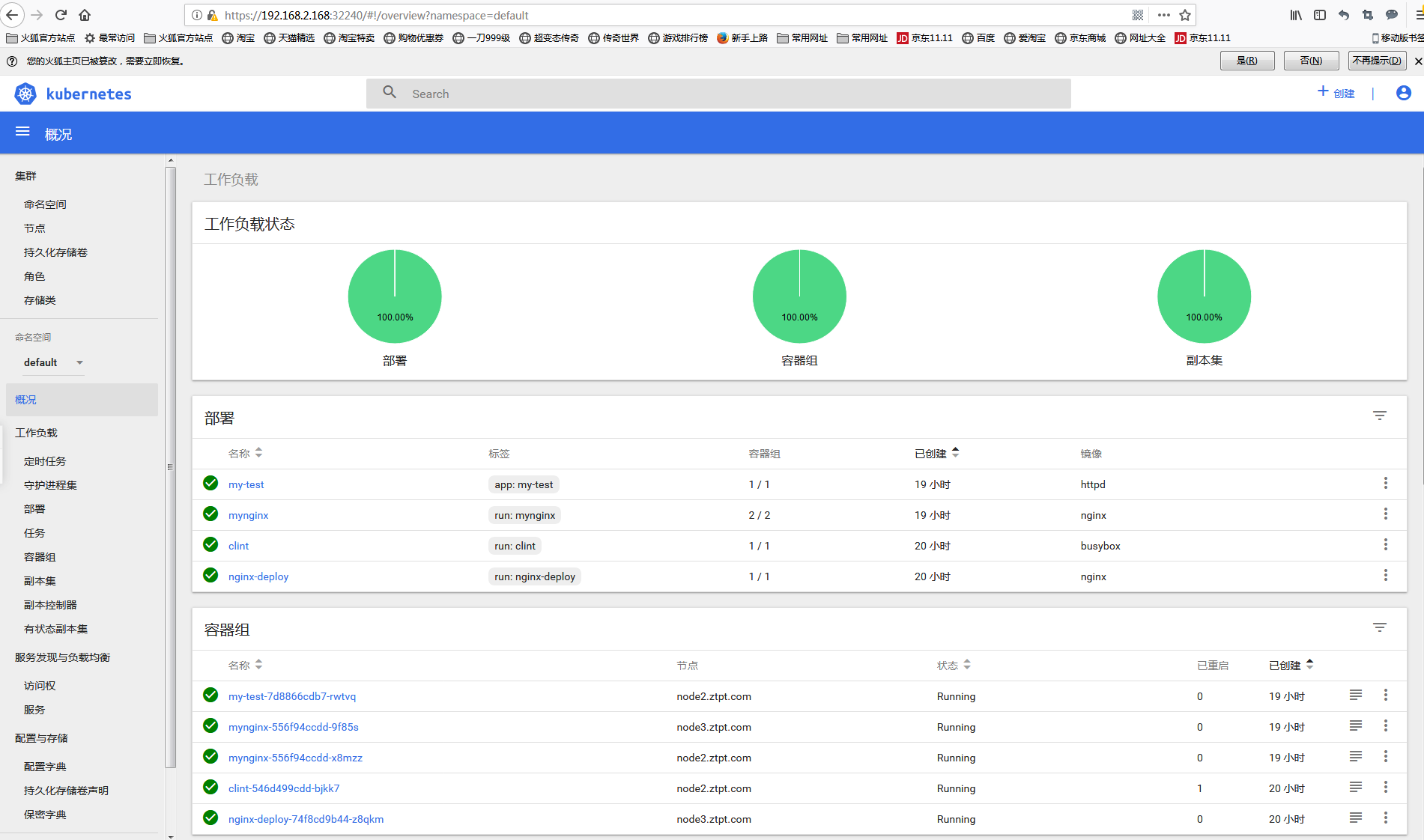Viewport: 1424px width, 840px height.
Task: Open 新手上路 bookmark in bookmarks bar
Action: (x=742, y=38)
